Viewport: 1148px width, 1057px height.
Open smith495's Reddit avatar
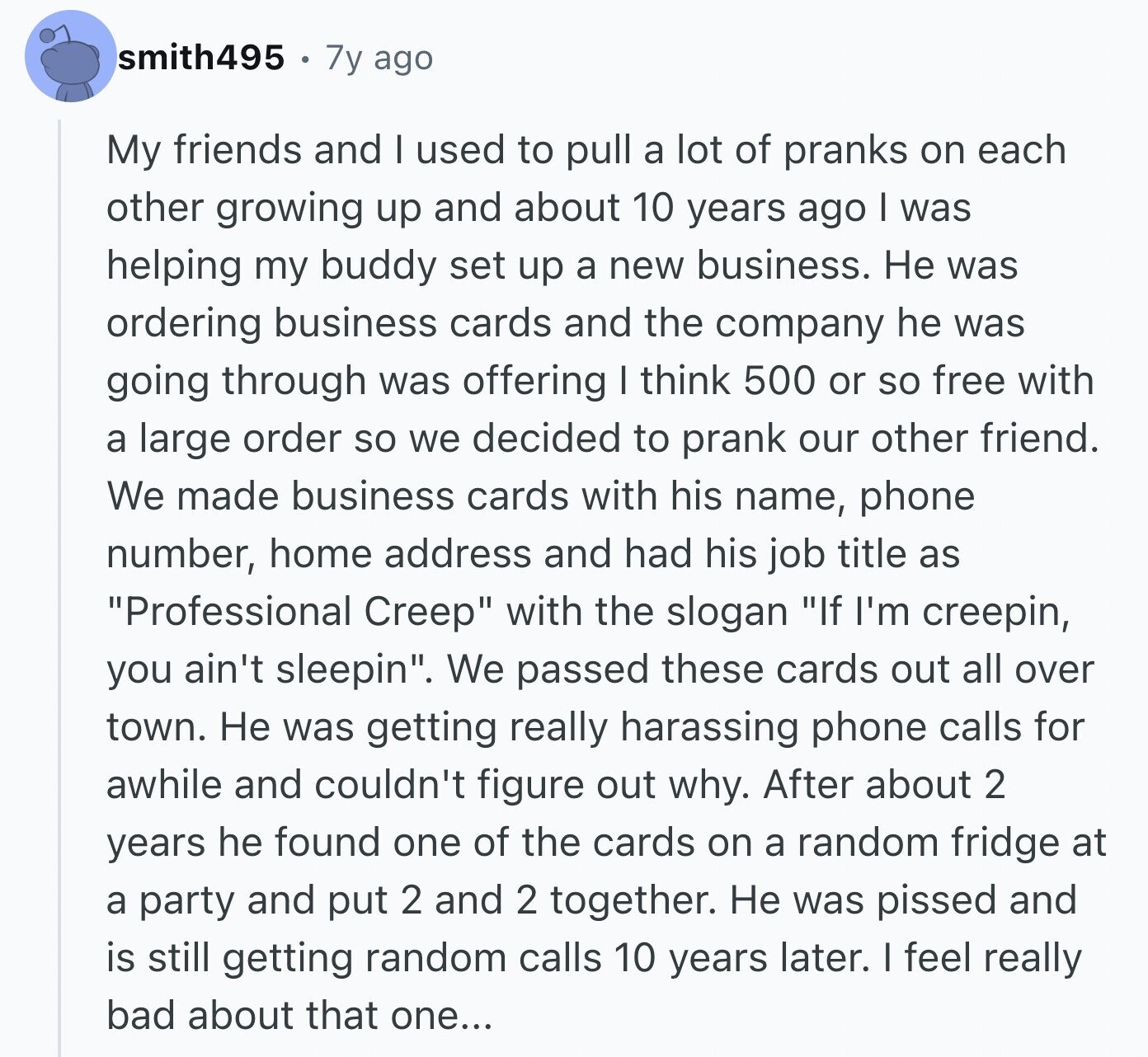tap(70, 56)
